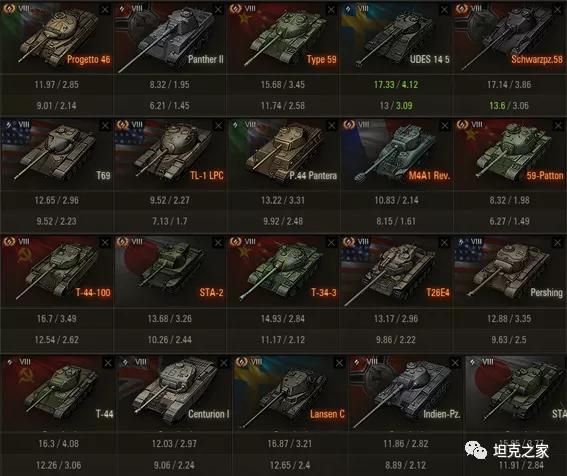567x476 pixels.
Task: Select the Schwarzpz.58 tank thumbnail
Action: (x=510, y=38)
